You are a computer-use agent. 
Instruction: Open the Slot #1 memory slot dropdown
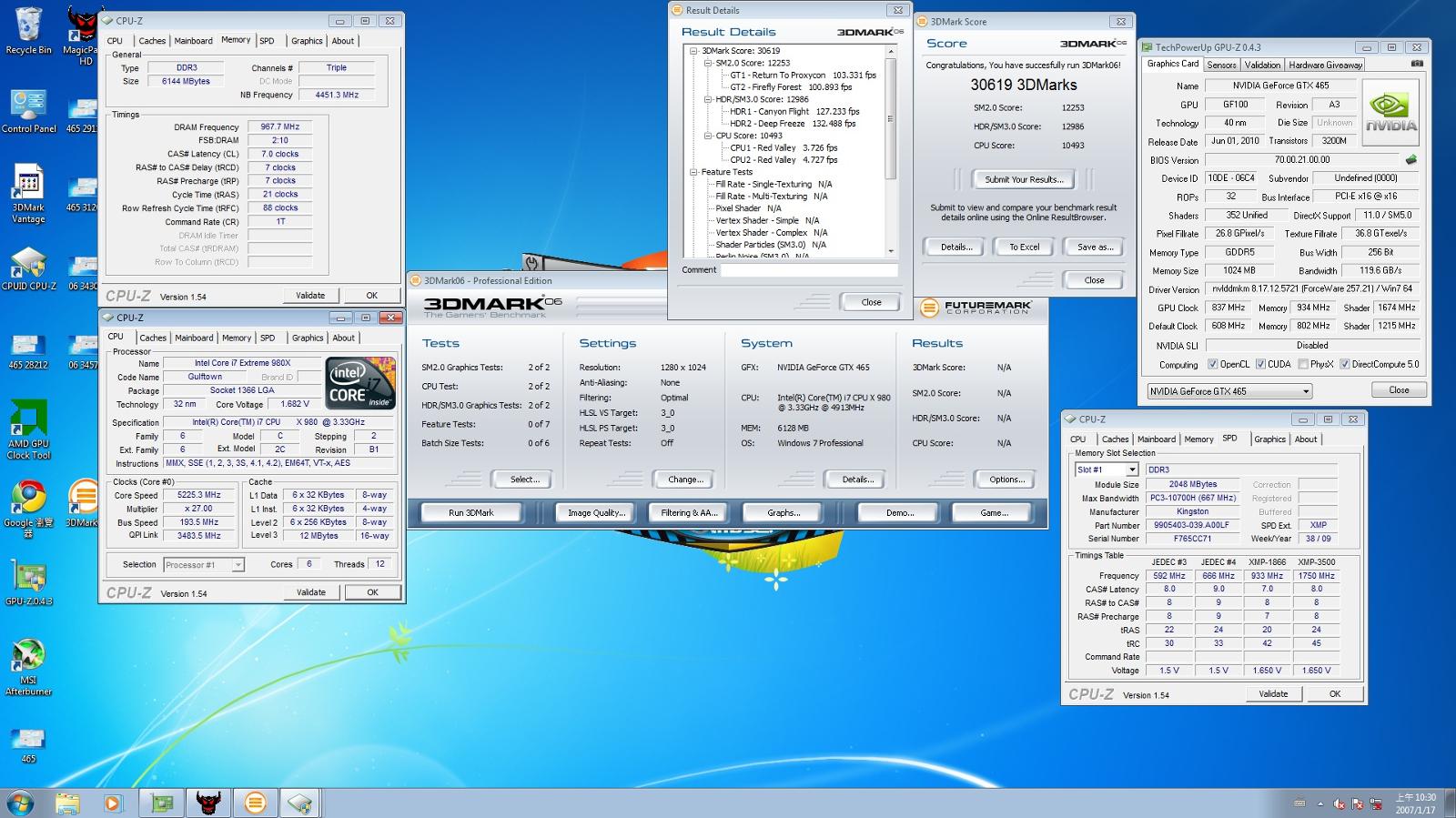pyautogui.click(x=1107, y=470)
